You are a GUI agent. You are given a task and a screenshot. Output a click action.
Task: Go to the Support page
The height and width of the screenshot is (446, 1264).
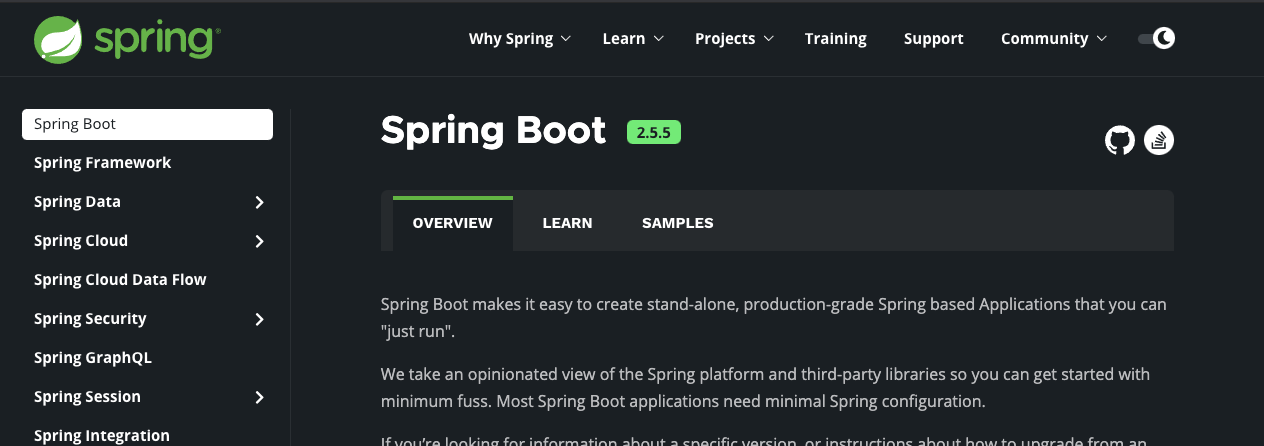point(933,39)
